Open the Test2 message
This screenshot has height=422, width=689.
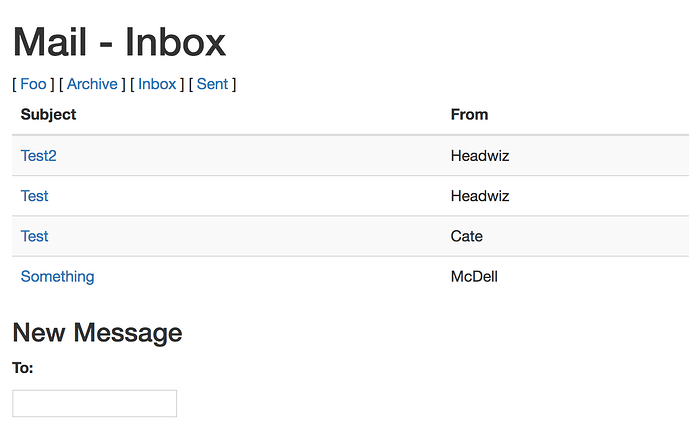tap(39, 156)
